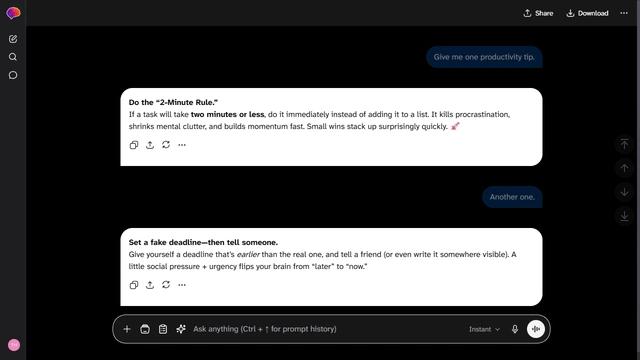Click the italic word 'earlier'

pos(248,255)
